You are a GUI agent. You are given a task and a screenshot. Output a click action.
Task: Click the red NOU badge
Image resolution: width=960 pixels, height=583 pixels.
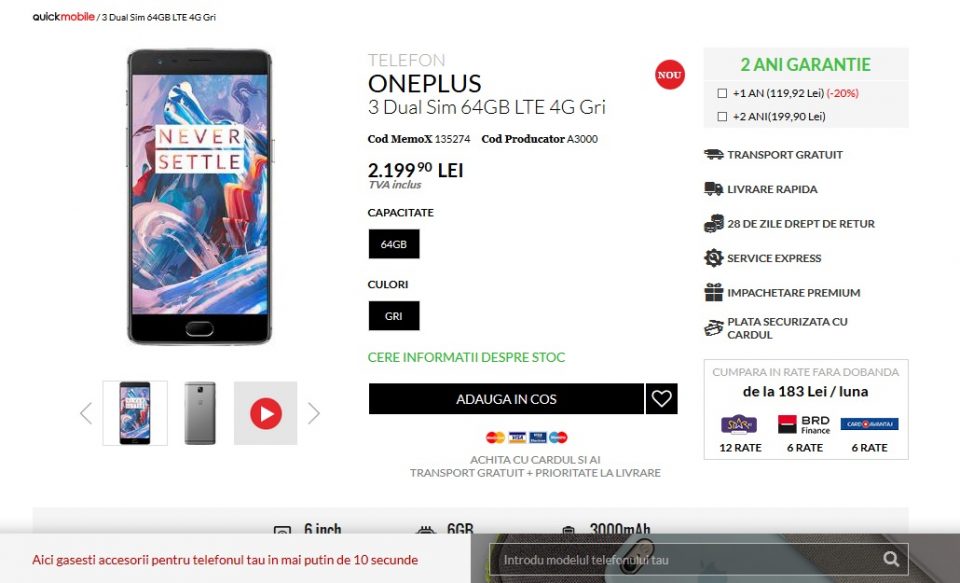[669, 75]
